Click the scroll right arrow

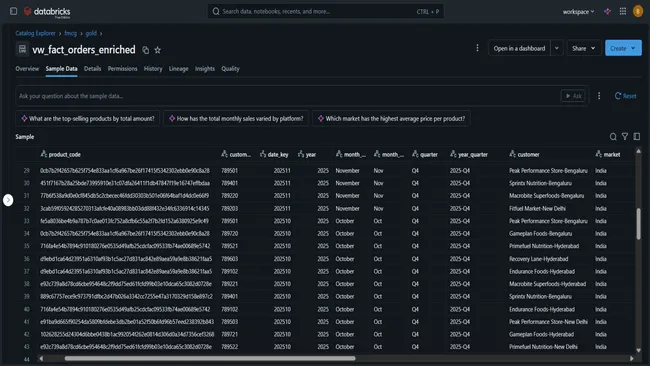click(631, 359)
